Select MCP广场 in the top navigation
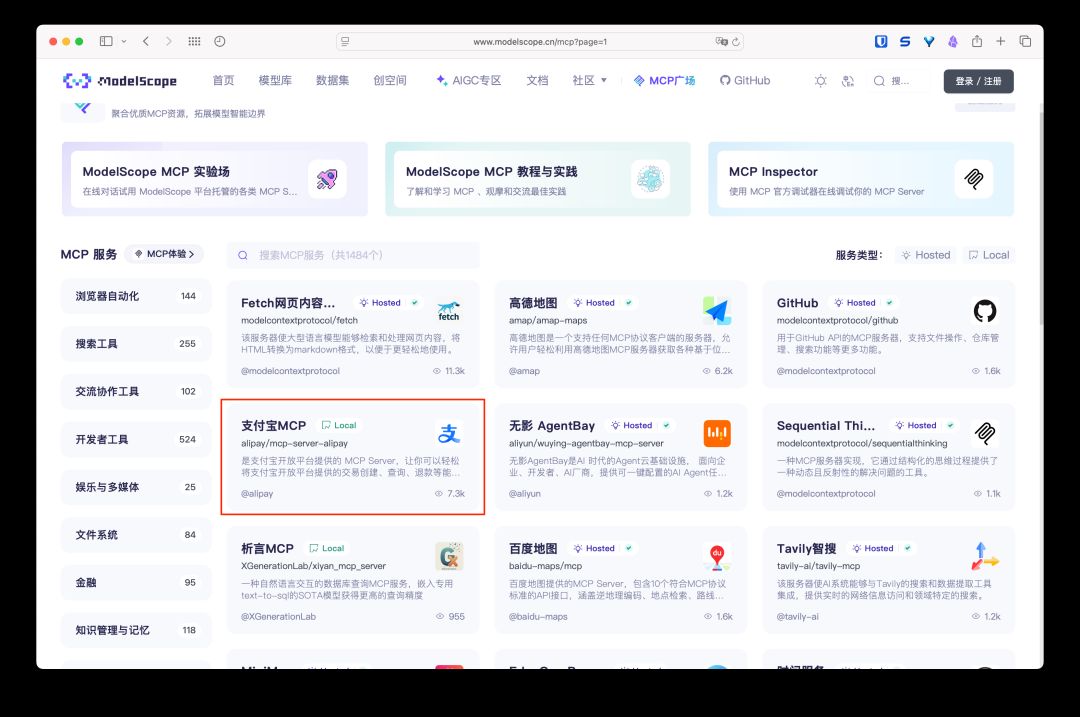The width and height of the screenshot is (1080, 717). [x=665, y=80]
